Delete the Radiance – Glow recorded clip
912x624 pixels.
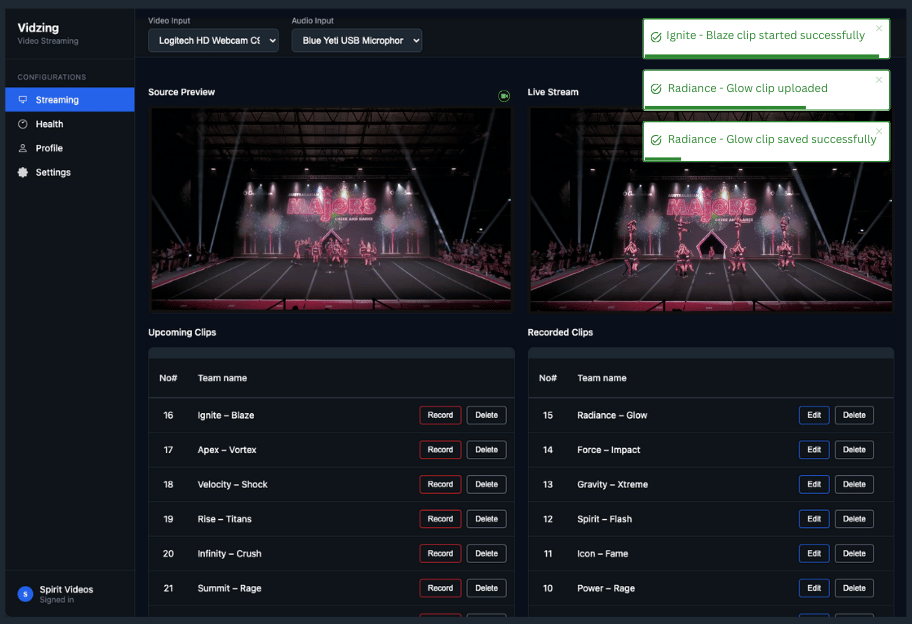[x=854, y=415]
